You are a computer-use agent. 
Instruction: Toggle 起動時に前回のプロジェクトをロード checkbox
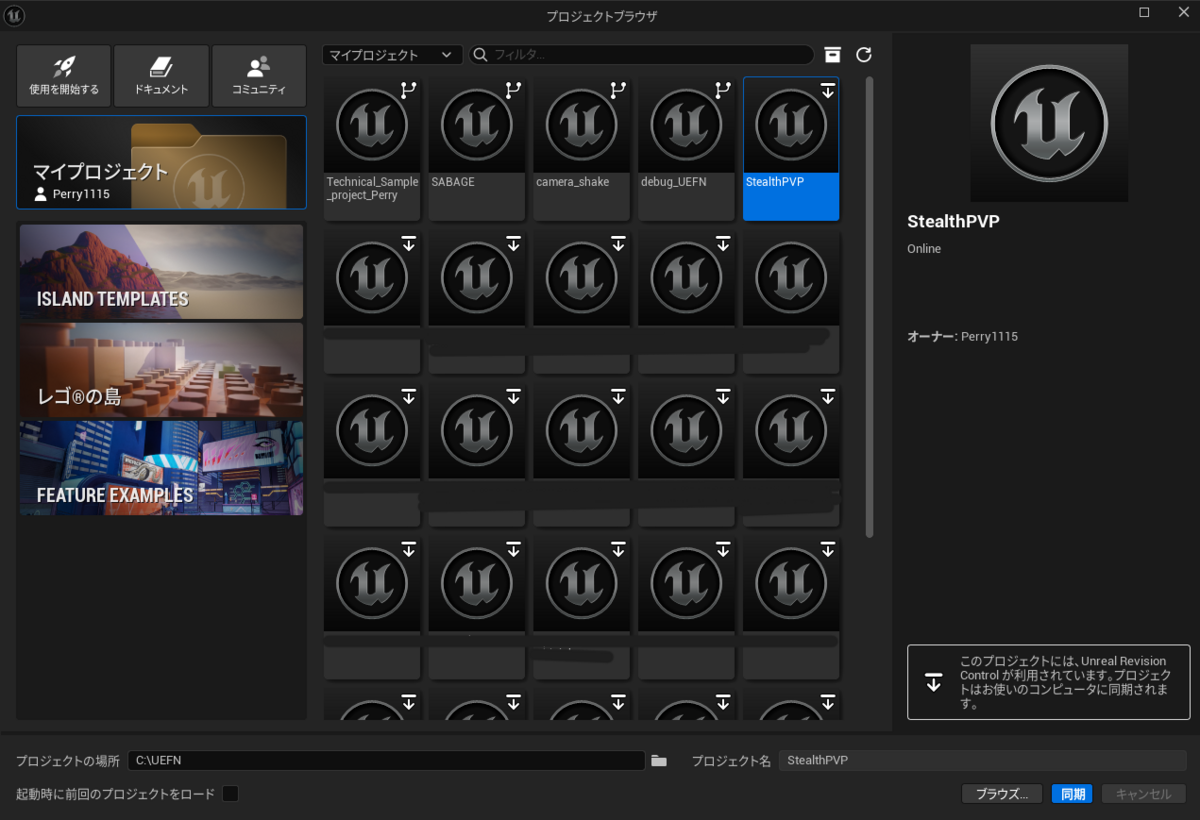[230, 794]
